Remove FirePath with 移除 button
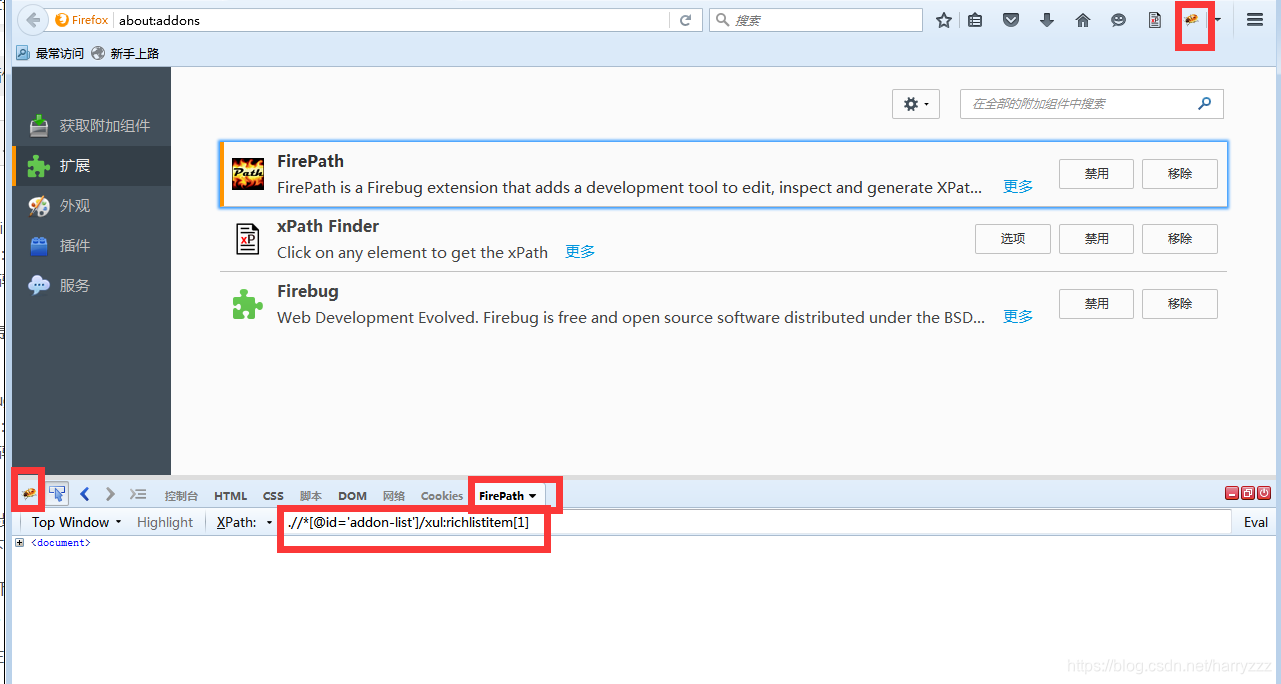The width and height of the screenshot is (1281, 684). [x=1180, y=174]
